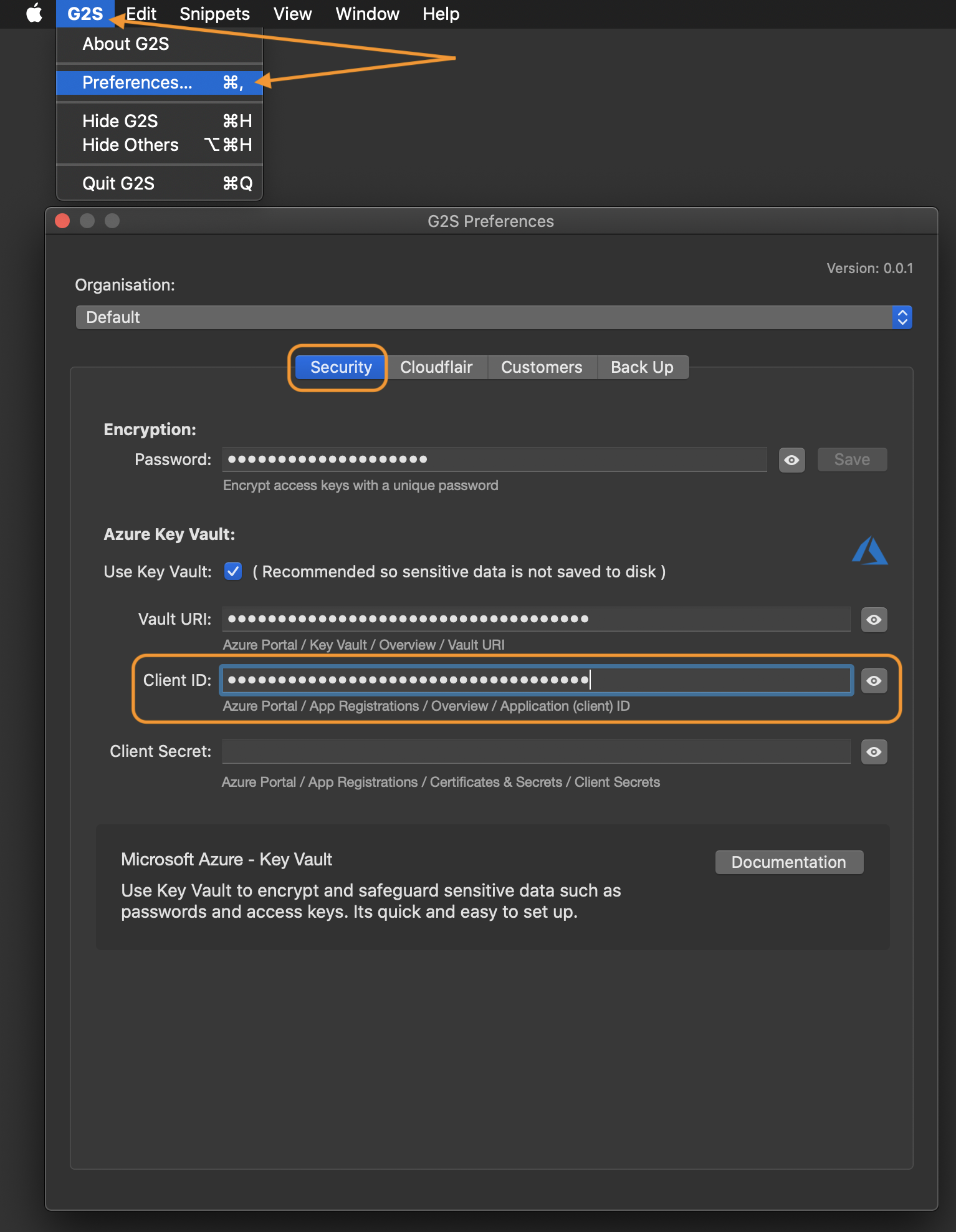The height and width of the screenshot is (1232, 956).
Task: Click into the Client Secret field
Action: [x=537, y=751]
